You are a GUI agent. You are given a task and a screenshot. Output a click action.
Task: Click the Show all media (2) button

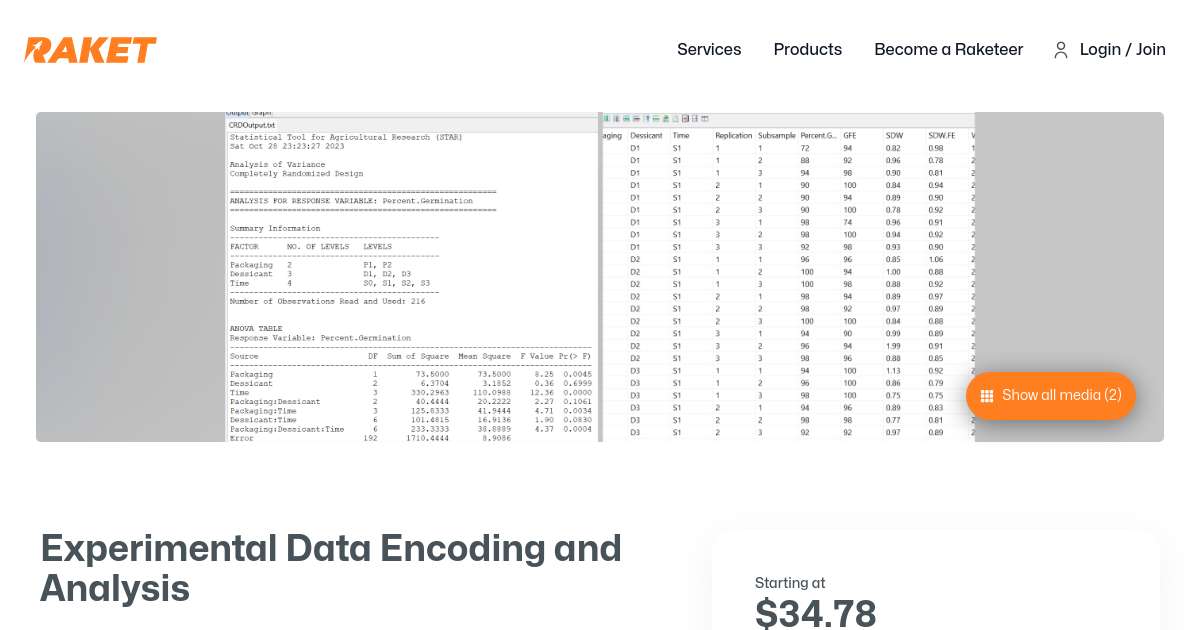tap(1050, 396)
